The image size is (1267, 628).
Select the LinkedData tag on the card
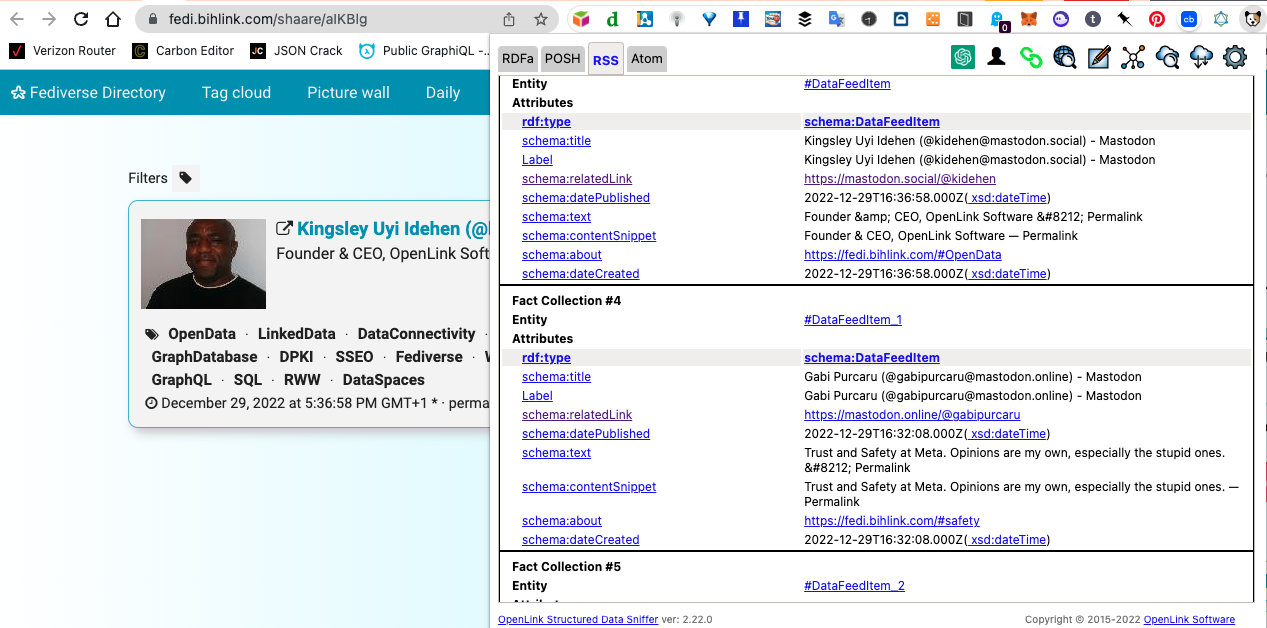click(x=297, y=334)
